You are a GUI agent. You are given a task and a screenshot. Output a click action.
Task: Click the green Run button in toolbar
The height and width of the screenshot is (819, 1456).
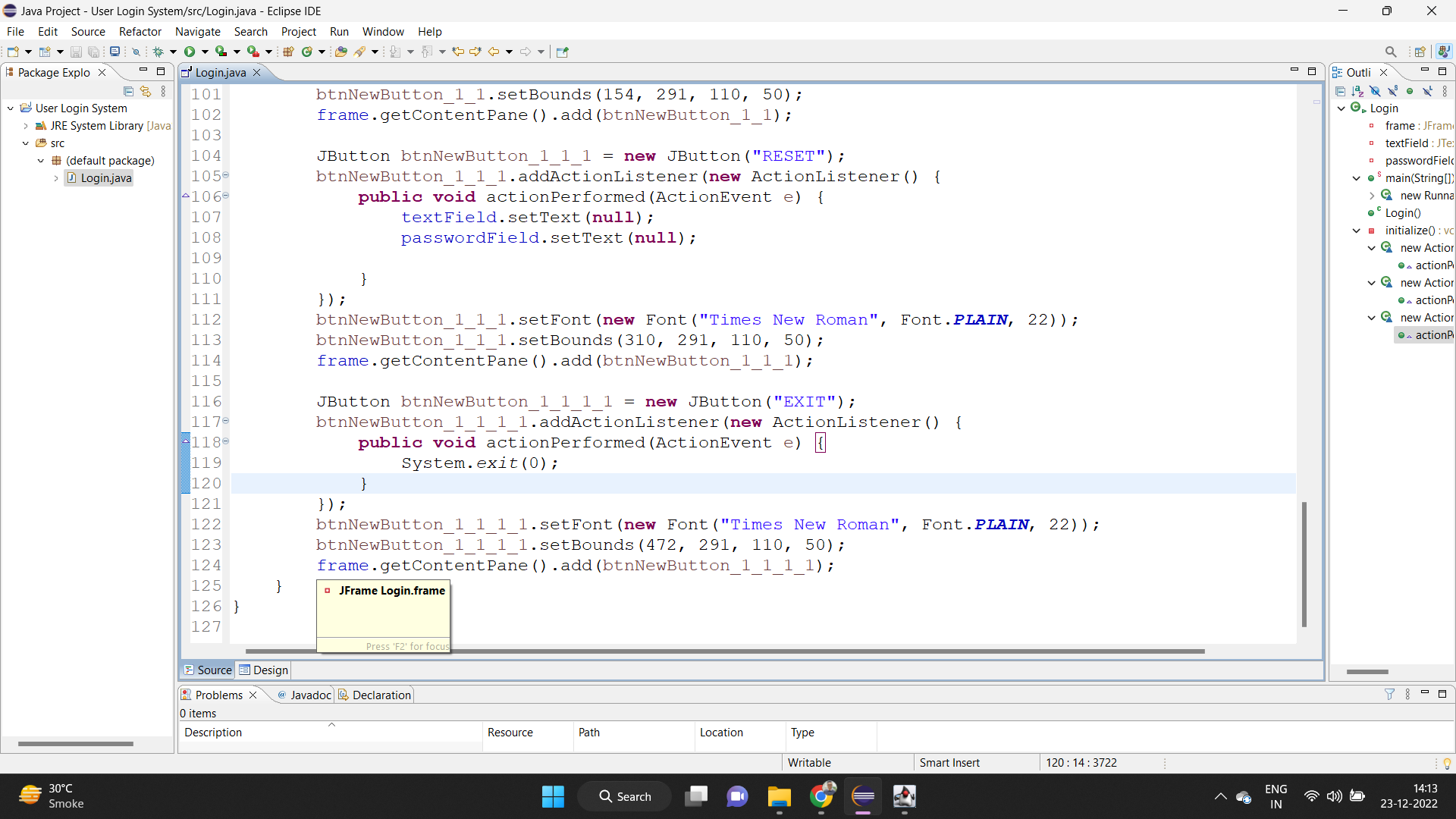click(190, 52)
